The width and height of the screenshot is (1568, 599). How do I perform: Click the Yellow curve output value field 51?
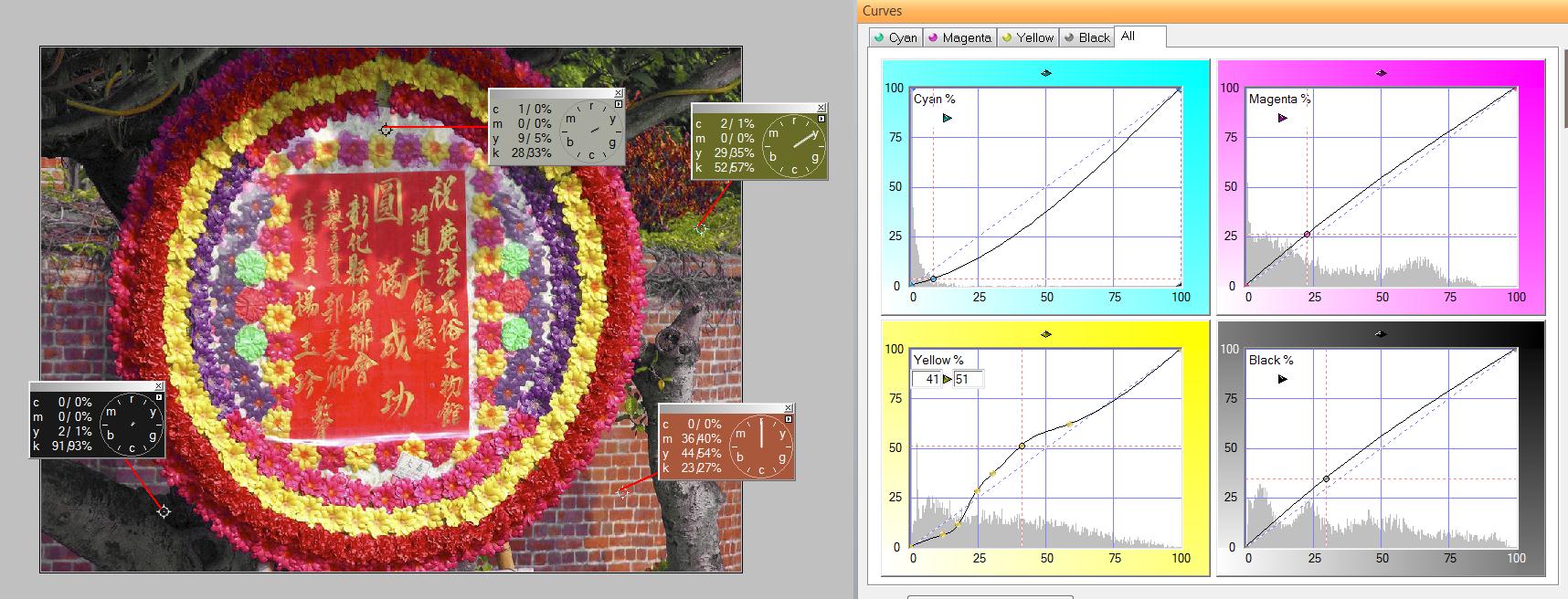click(967, 379)
